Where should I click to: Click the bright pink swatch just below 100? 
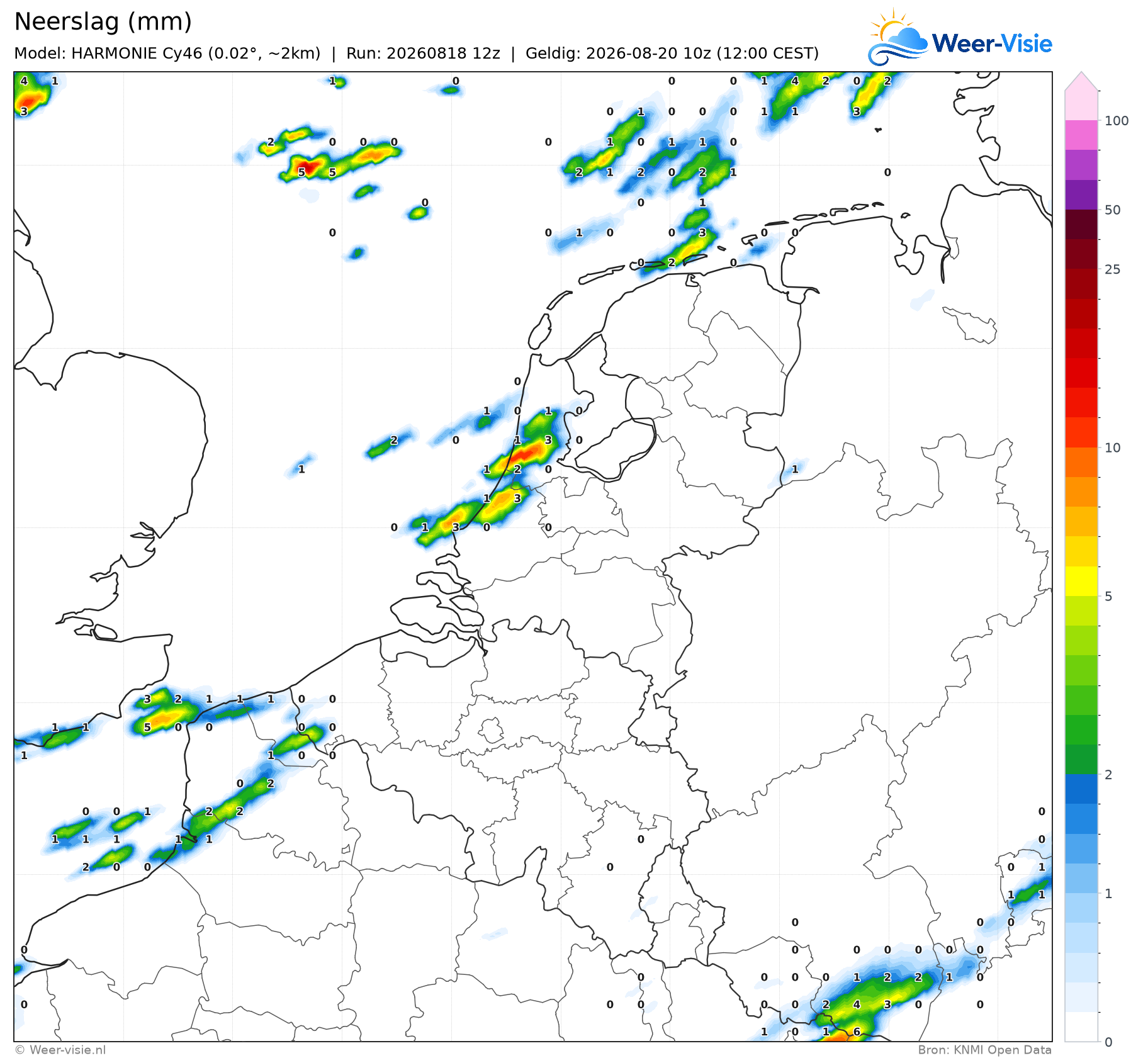pyautogui.click(x=1081, y=135)
